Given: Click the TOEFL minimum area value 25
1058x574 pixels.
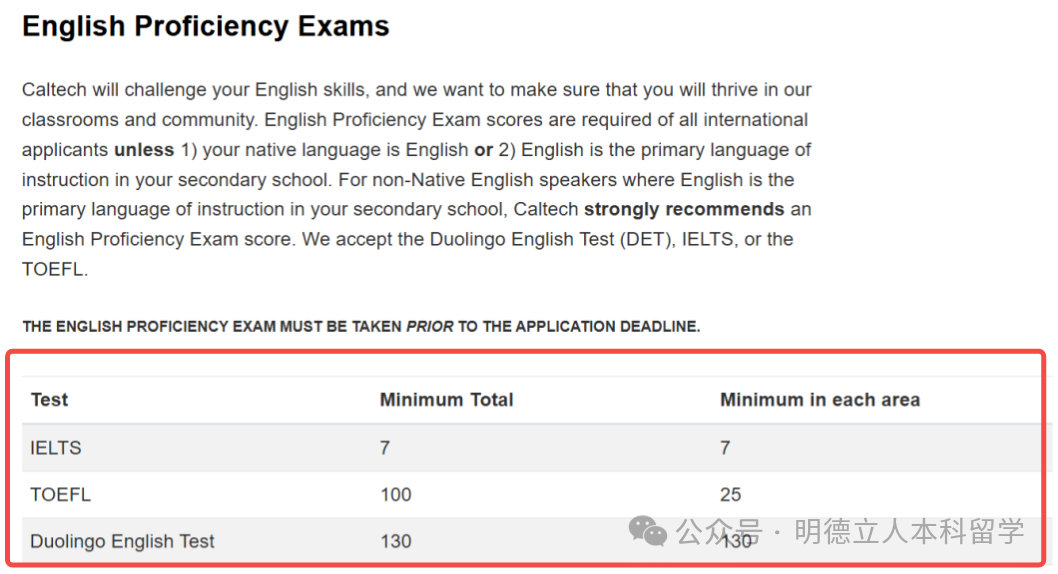Looking at the screenshot, I should tap(730, 494).
